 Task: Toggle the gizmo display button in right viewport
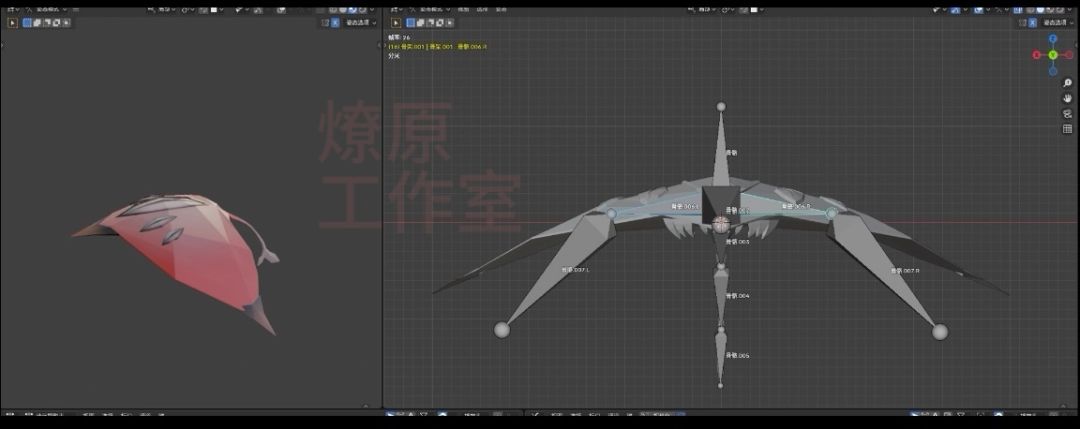point(955,10)
